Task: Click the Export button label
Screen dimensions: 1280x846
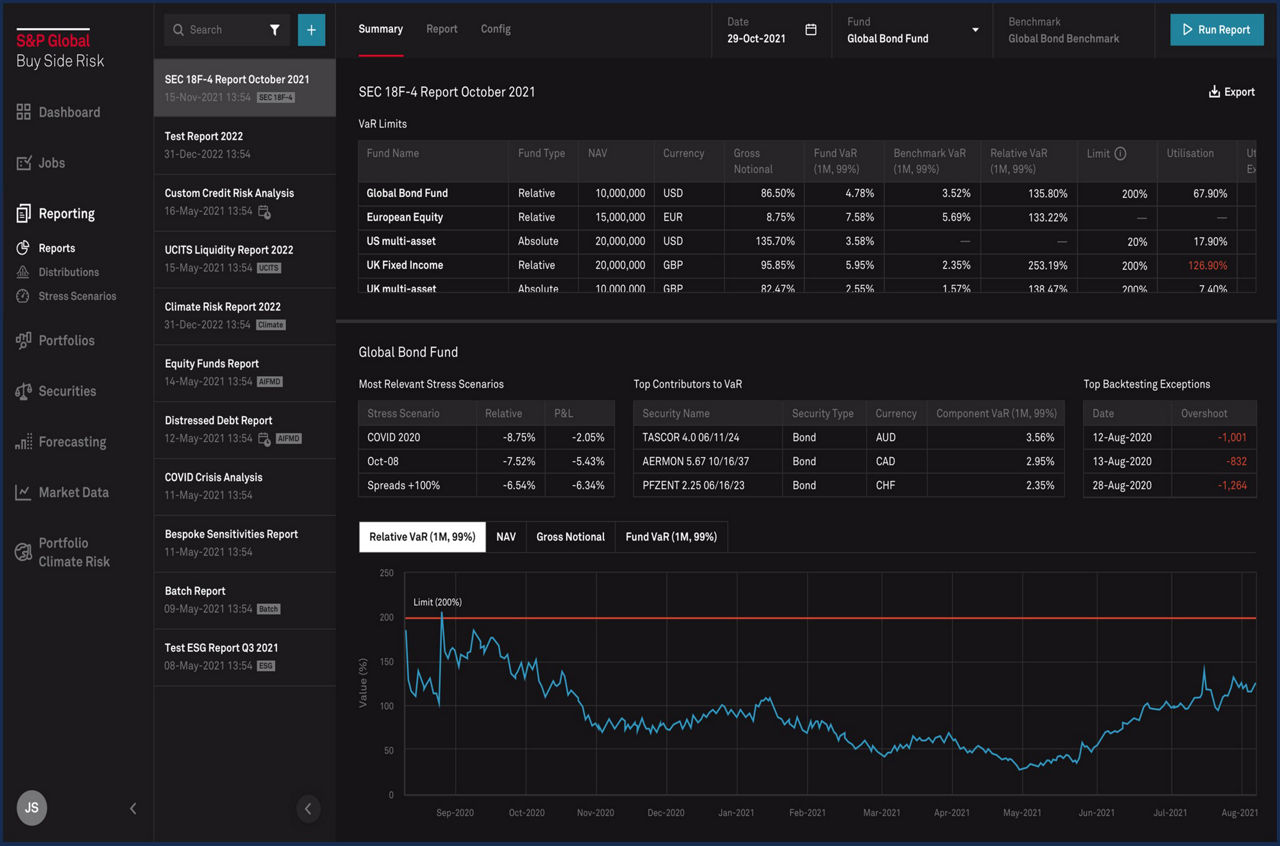Action: point(1239,92)
